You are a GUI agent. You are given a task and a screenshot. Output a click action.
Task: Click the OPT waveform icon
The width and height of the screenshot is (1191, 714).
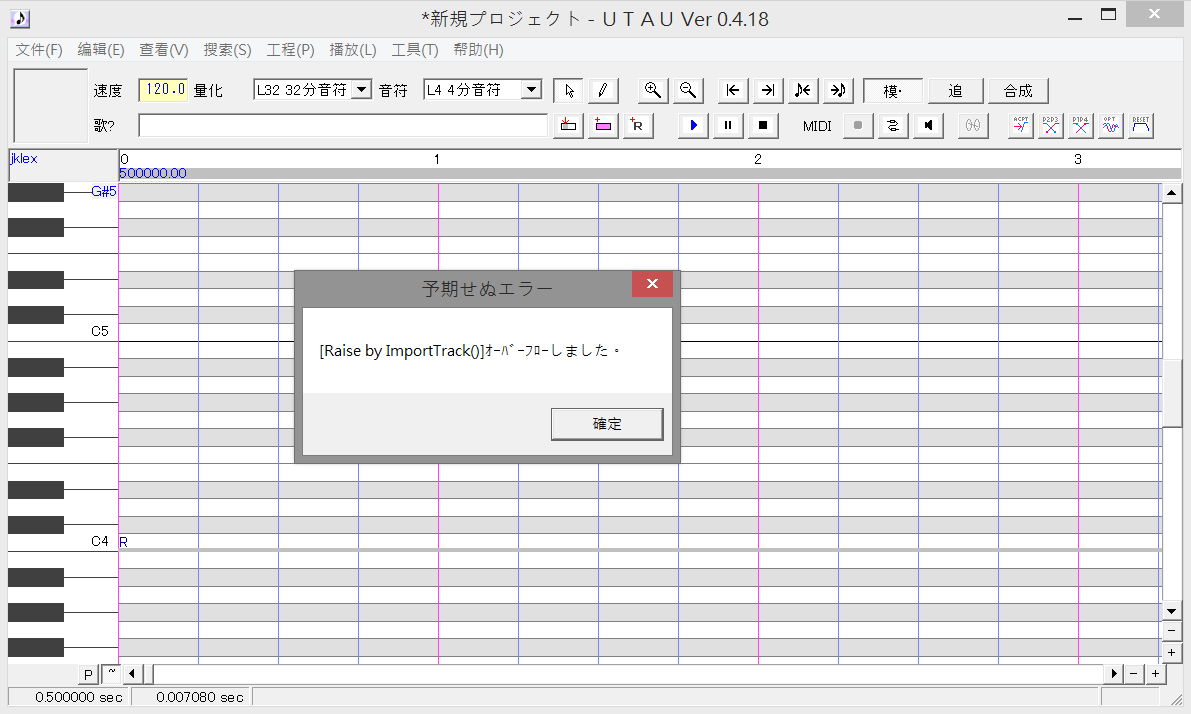1110,125
